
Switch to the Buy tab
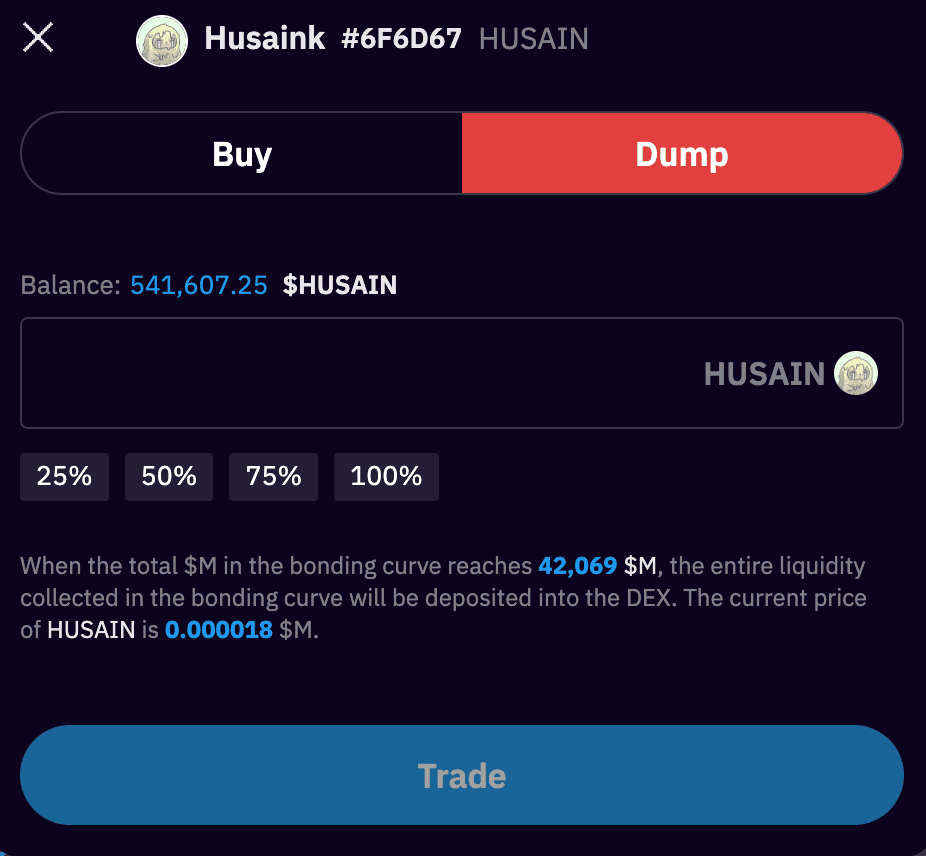(x=242, y=154)
